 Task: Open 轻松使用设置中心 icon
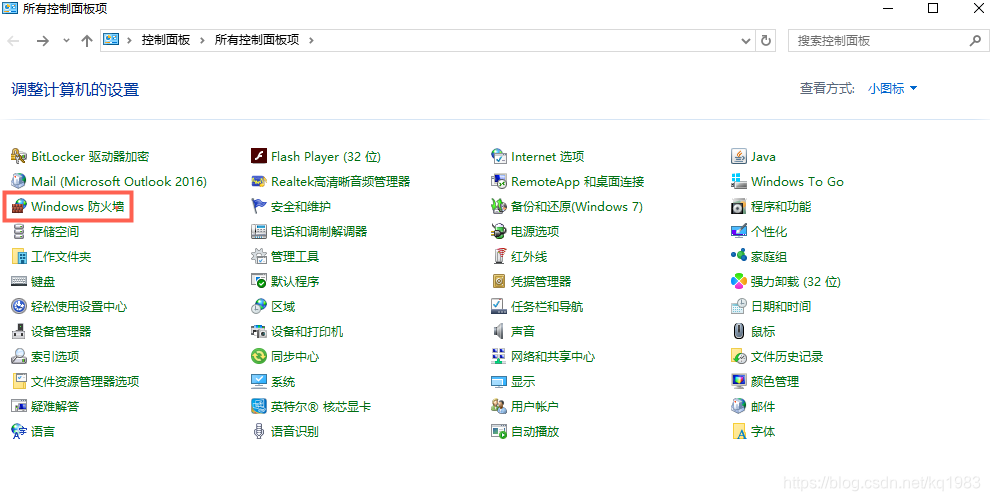(x=19, y=307)
